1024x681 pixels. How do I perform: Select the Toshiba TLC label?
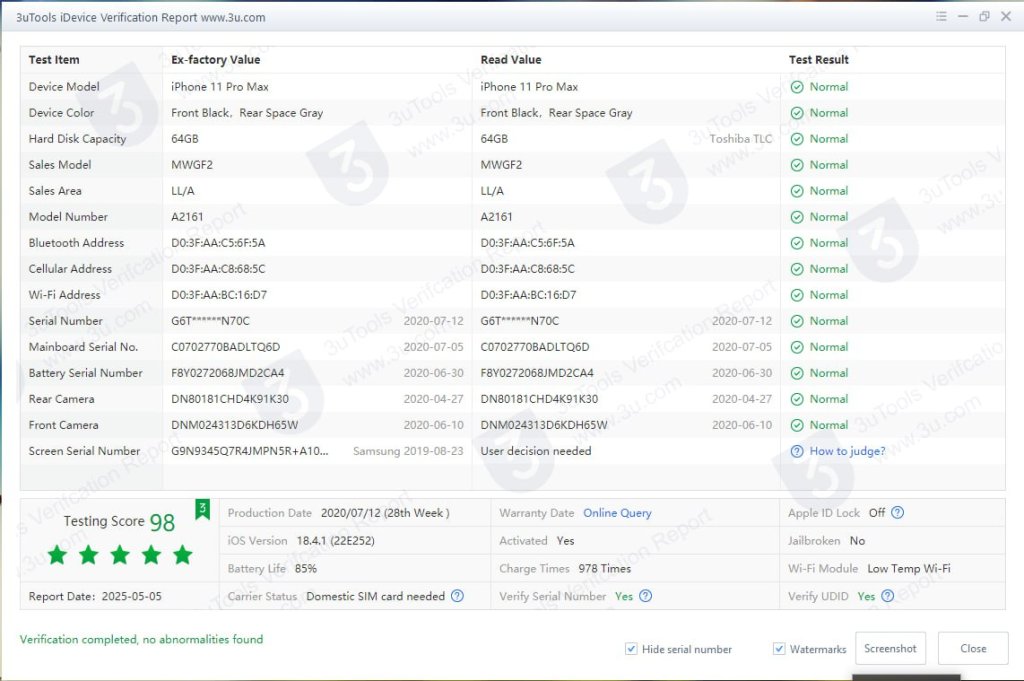pos(741,139)
